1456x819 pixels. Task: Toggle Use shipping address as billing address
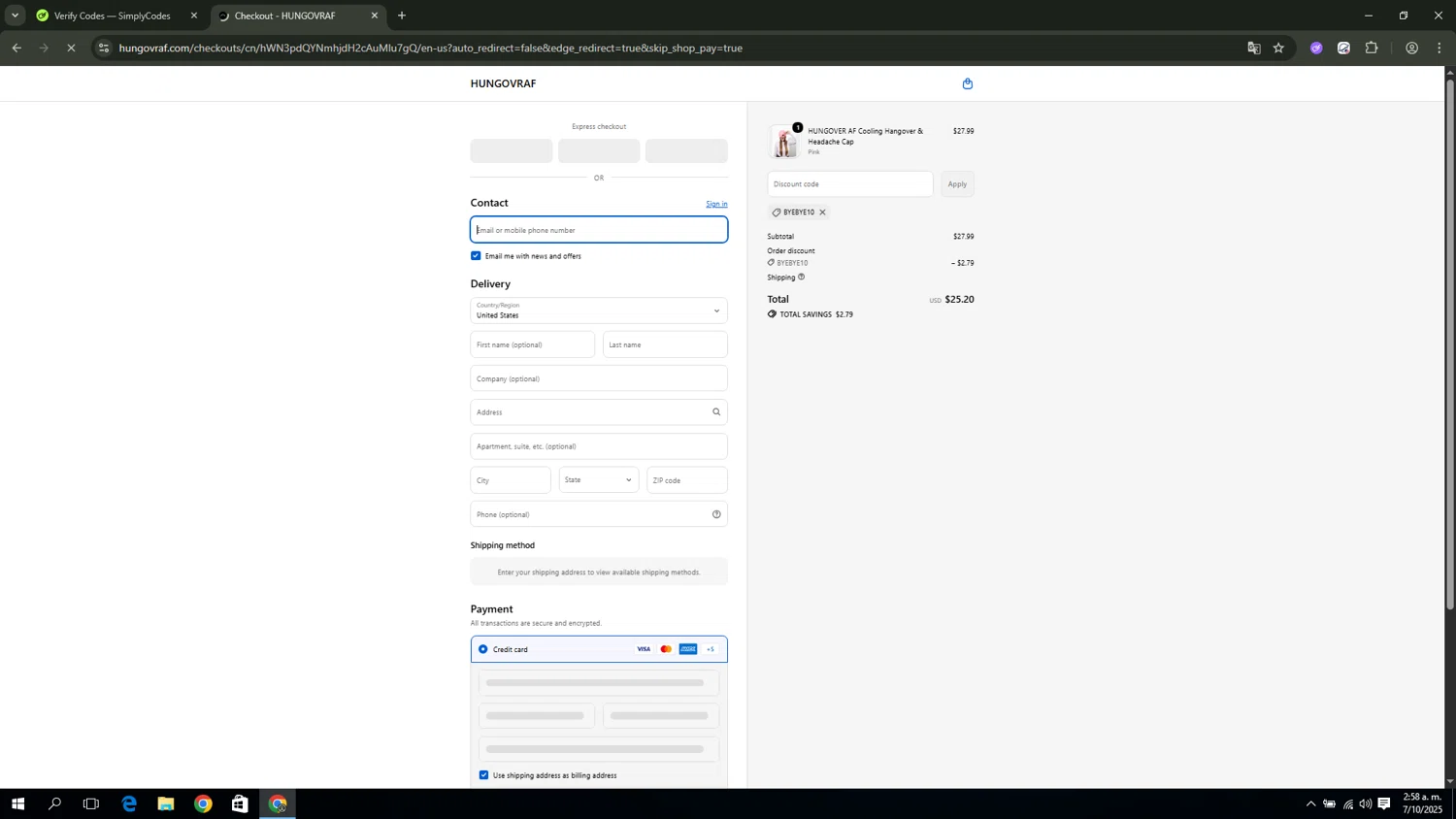[x=483, y=775]
